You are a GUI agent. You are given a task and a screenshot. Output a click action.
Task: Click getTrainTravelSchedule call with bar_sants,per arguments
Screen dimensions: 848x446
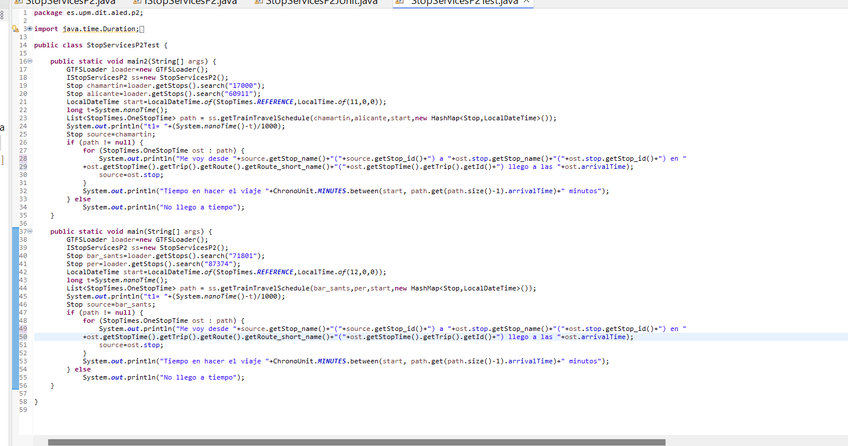pyautogui.click(x=372, y=289)
